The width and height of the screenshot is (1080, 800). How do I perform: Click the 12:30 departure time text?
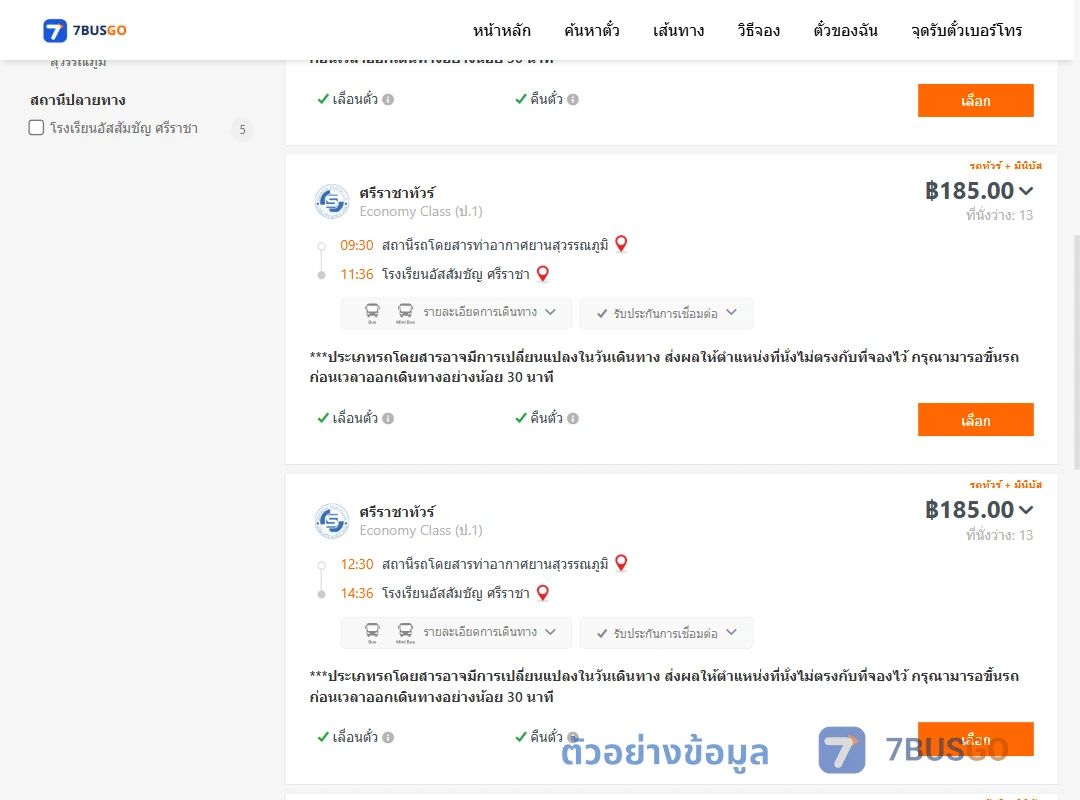[357, 564]
